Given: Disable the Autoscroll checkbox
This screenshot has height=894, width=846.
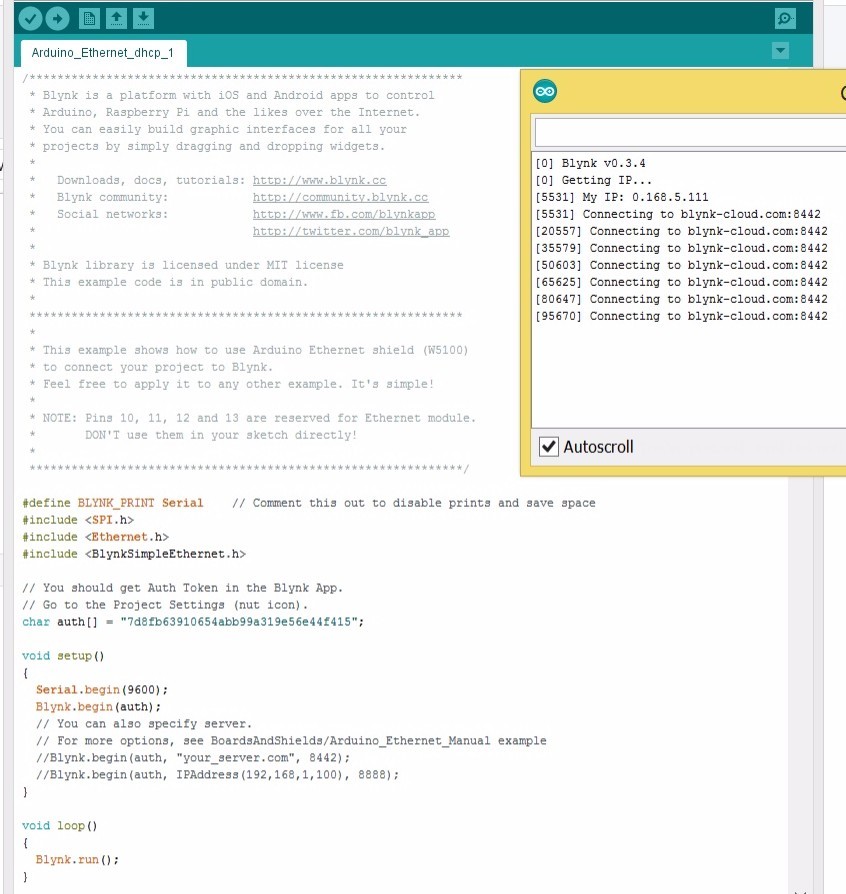Looking at the screenshot, I should [548, 447].
